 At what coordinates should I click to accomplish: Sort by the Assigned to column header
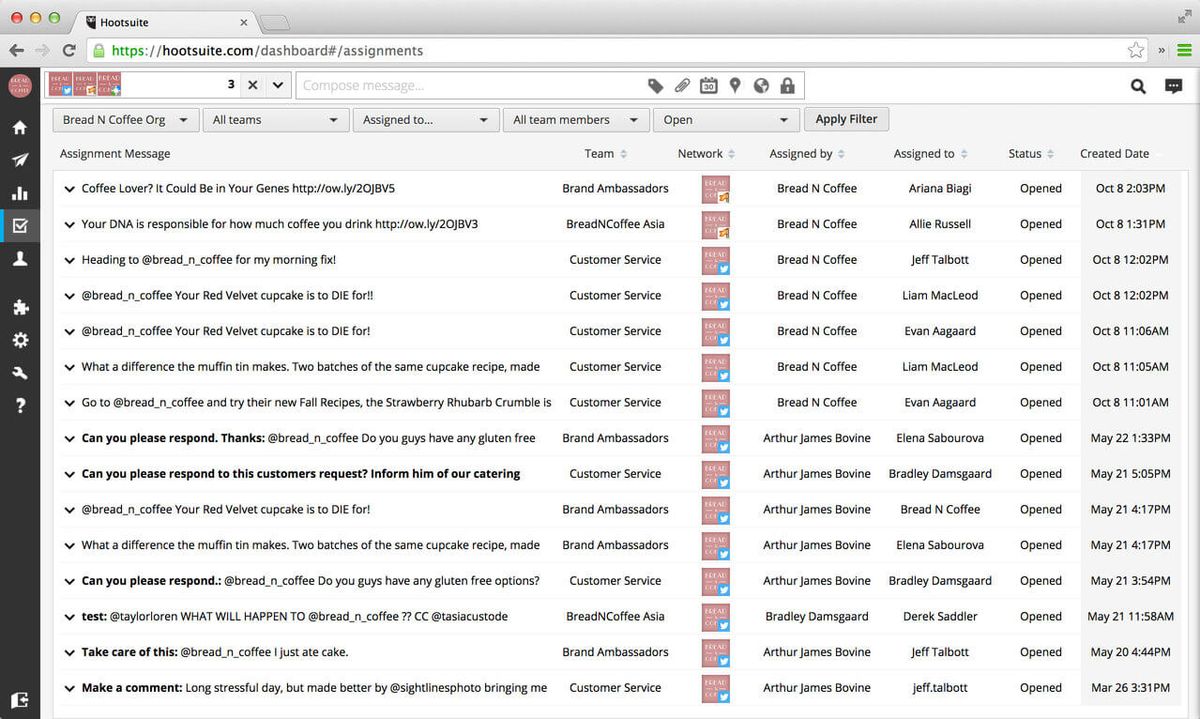click(x=931, y=154)
